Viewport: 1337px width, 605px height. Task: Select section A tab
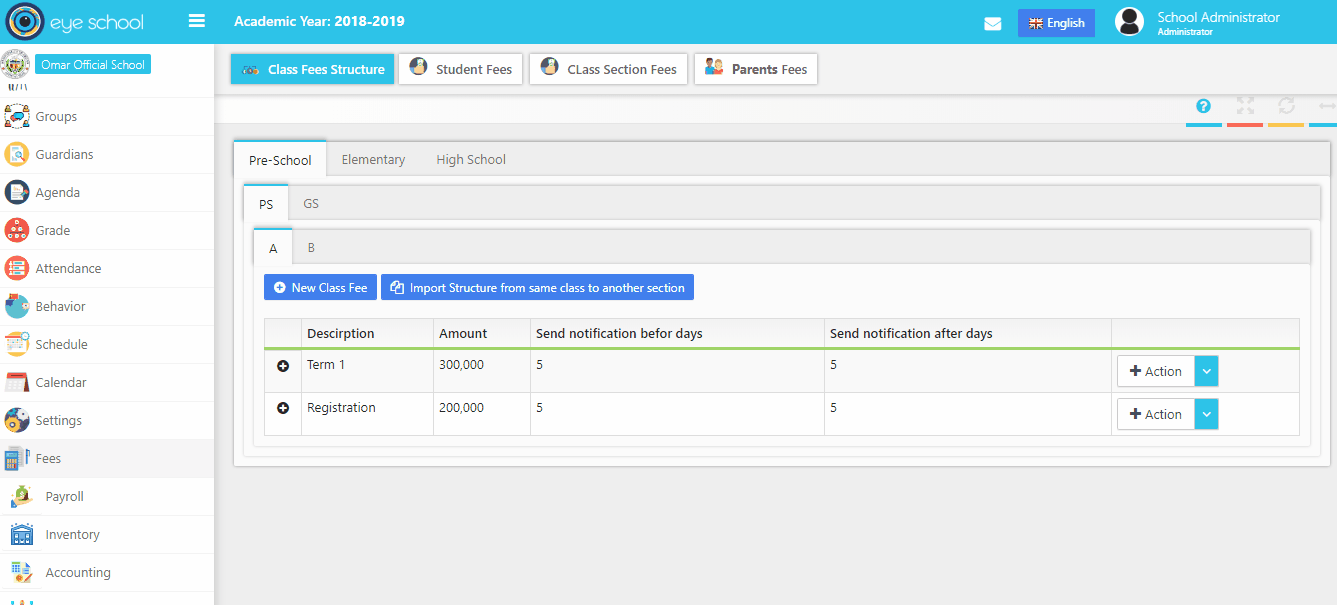(273, 248)
